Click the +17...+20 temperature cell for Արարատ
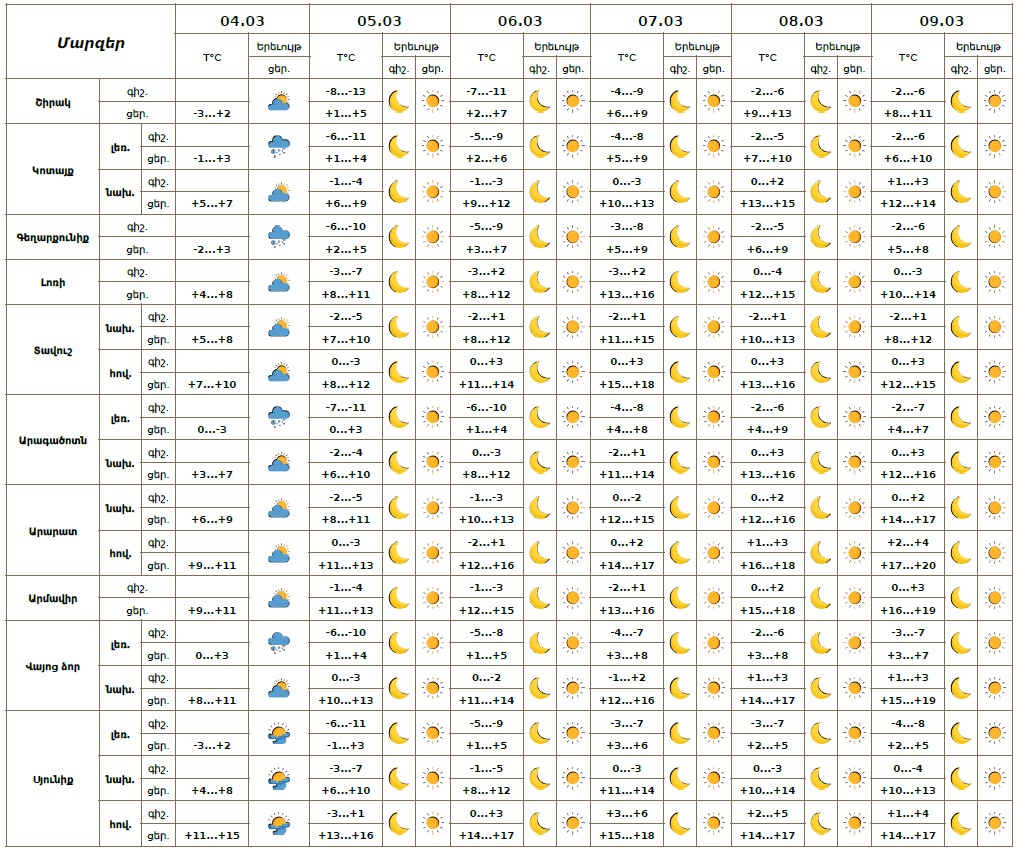Viewport: 1016px width, 855px height. click(908, 565)
